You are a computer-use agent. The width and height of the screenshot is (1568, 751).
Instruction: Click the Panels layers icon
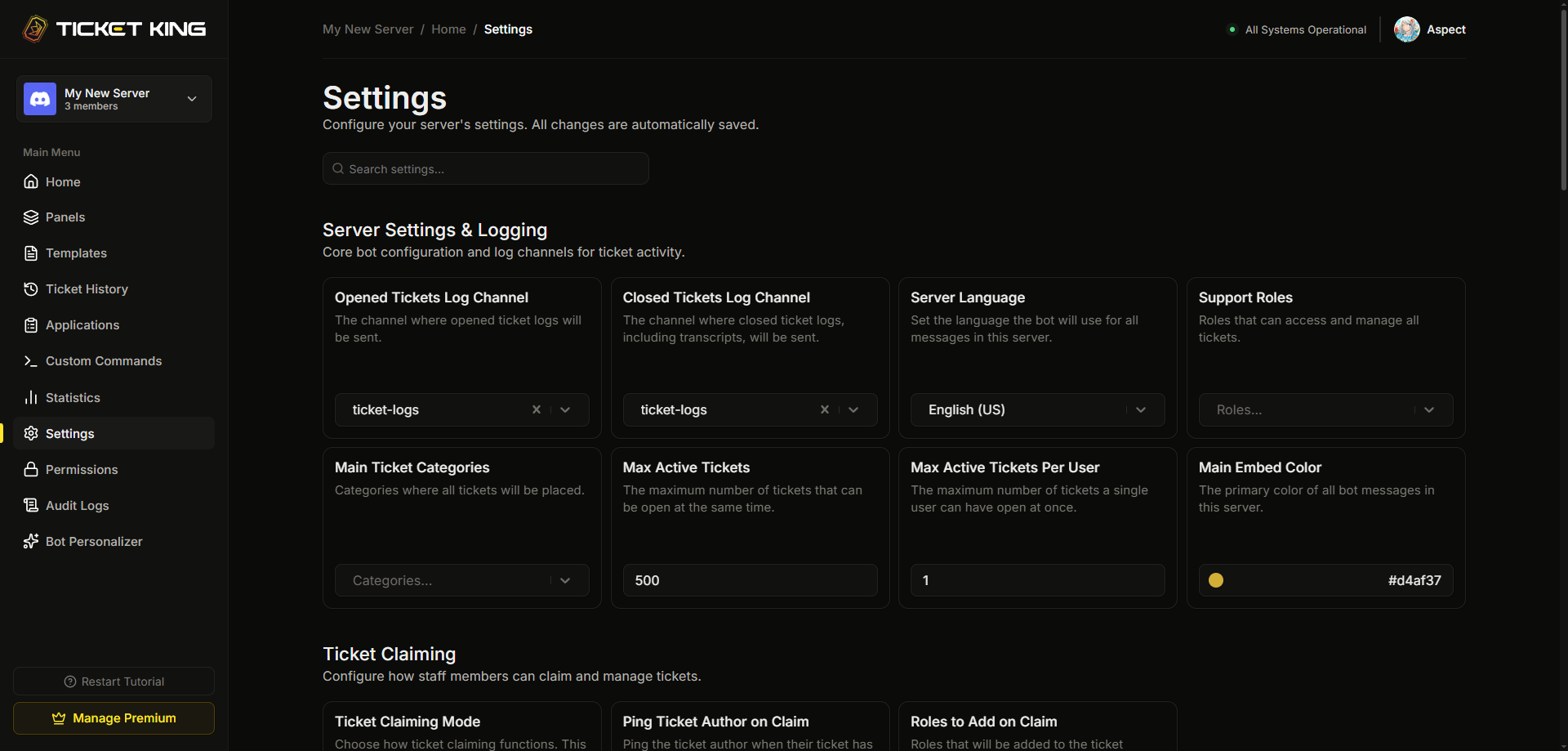pos(31,217)
